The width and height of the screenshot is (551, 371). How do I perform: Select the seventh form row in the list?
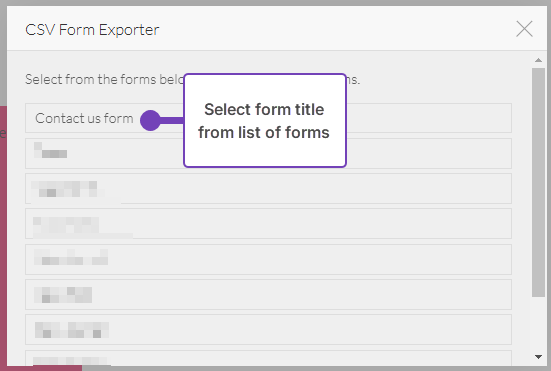coord(268,330)
